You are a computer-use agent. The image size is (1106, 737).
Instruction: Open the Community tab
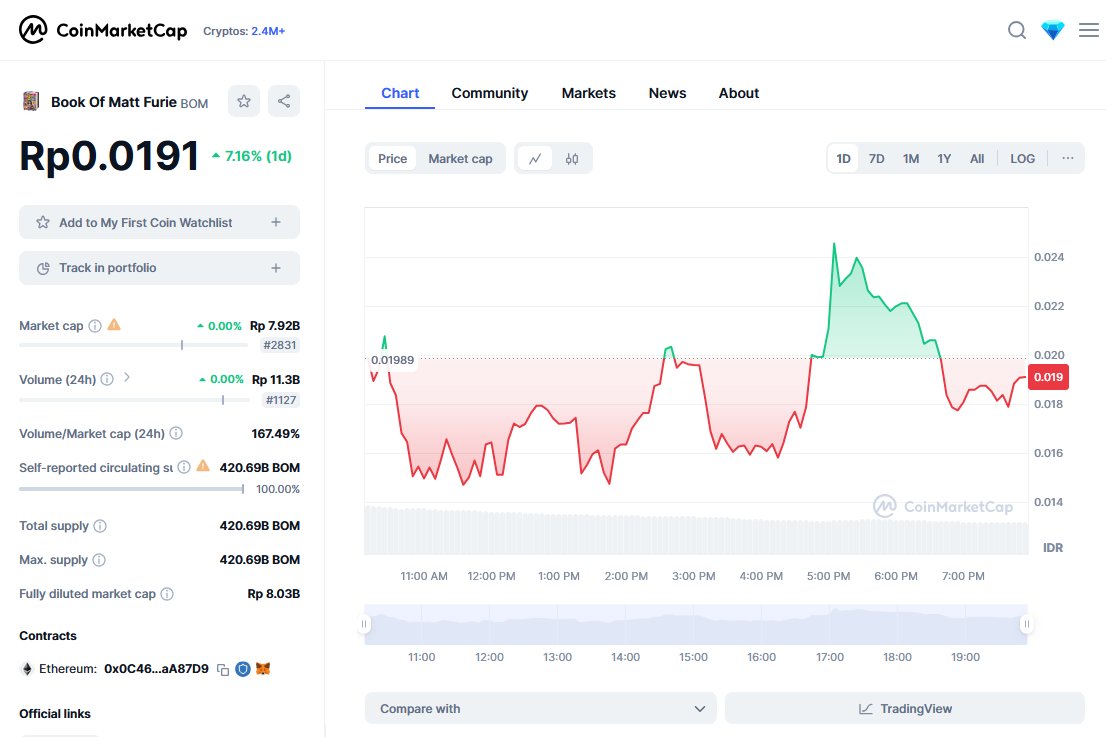(x=490, y=93)
